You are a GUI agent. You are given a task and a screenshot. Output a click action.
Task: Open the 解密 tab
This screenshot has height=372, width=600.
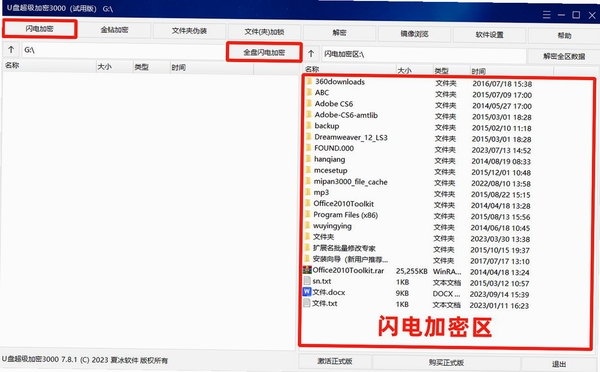point(339,33)
